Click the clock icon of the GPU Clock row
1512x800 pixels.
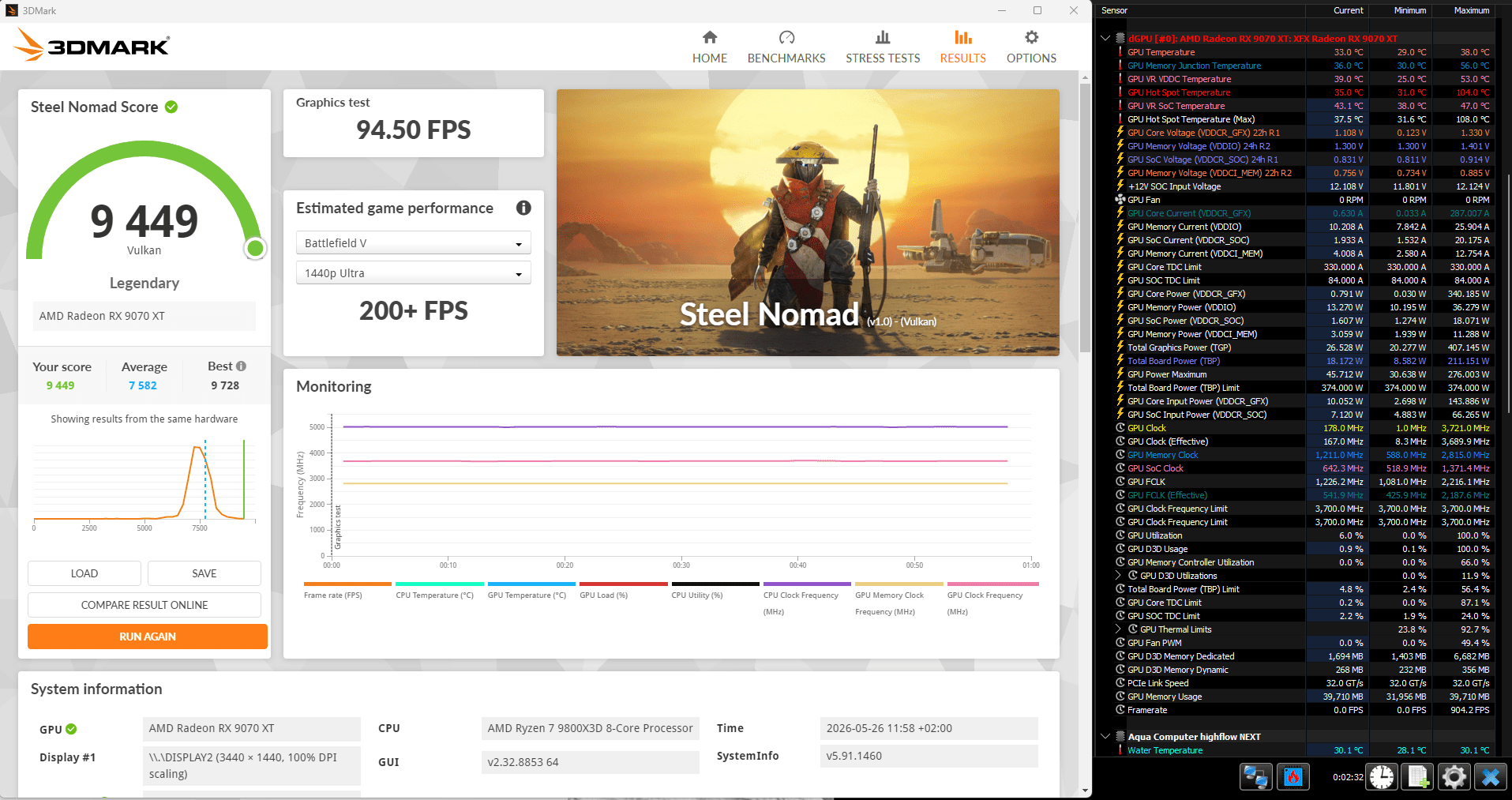(x=1120, y=428)
